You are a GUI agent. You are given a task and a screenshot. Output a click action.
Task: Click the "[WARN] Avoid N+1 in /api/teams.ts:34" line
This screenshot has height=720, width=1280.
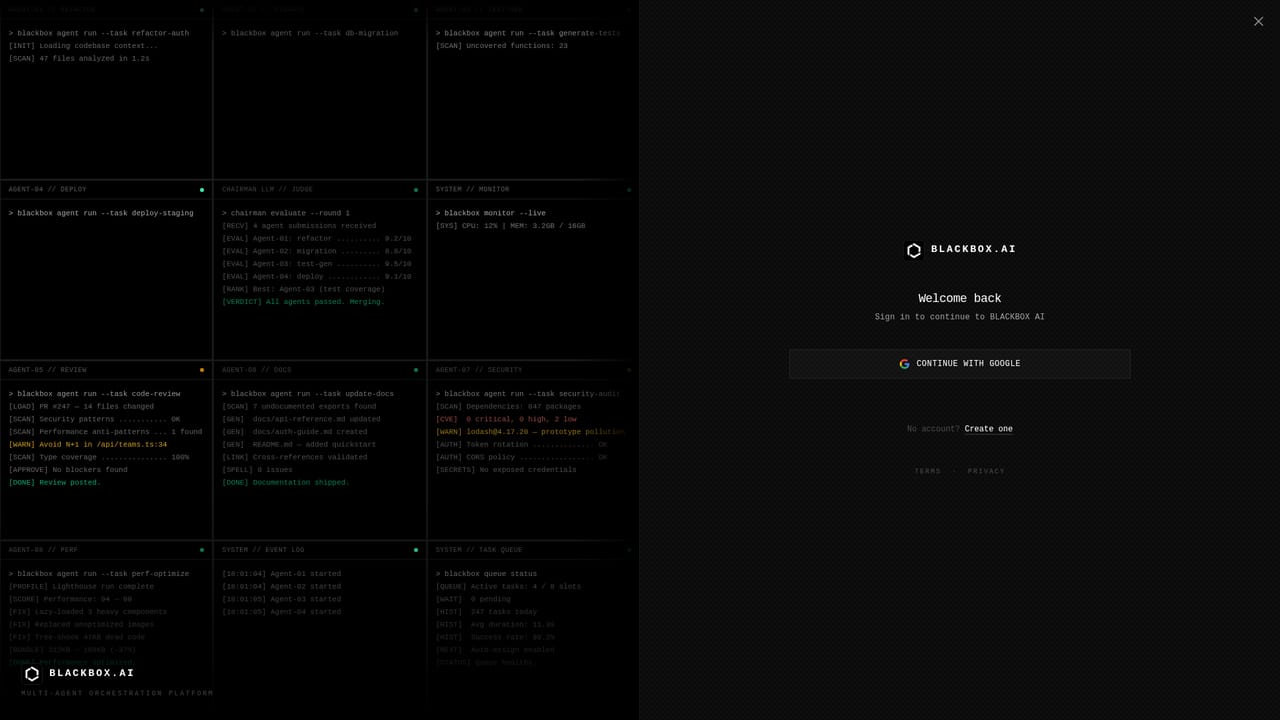88,445
